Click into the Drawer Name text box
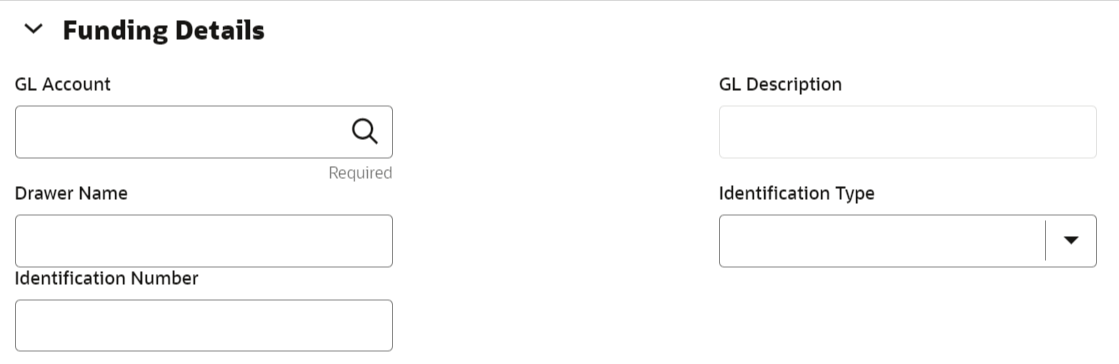The width and height of the screenshot is (1119, 364). click(x=203, y=241)
